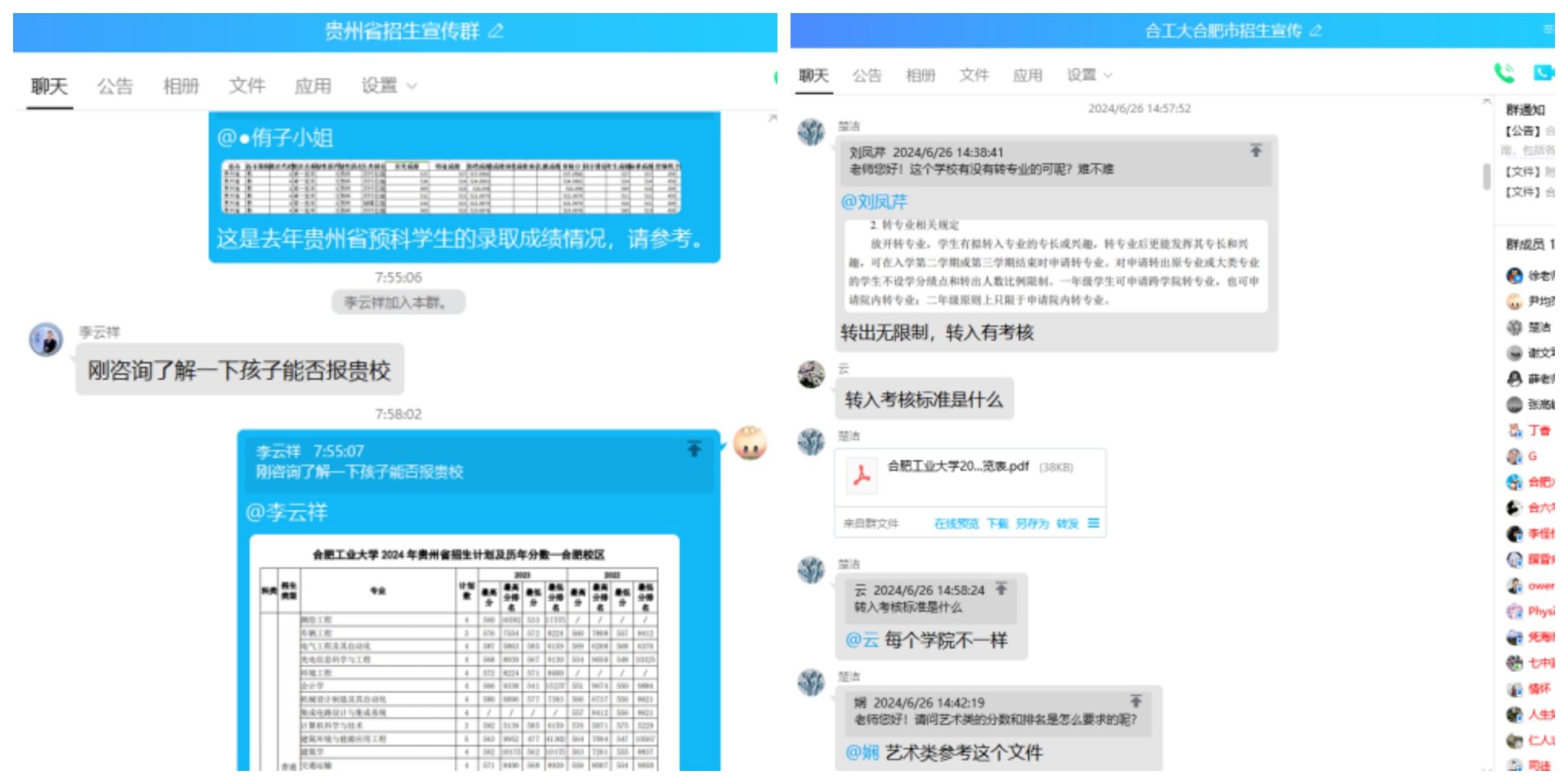
Task: Click 下载 to download the PDF file
Action: click(998, 524)
